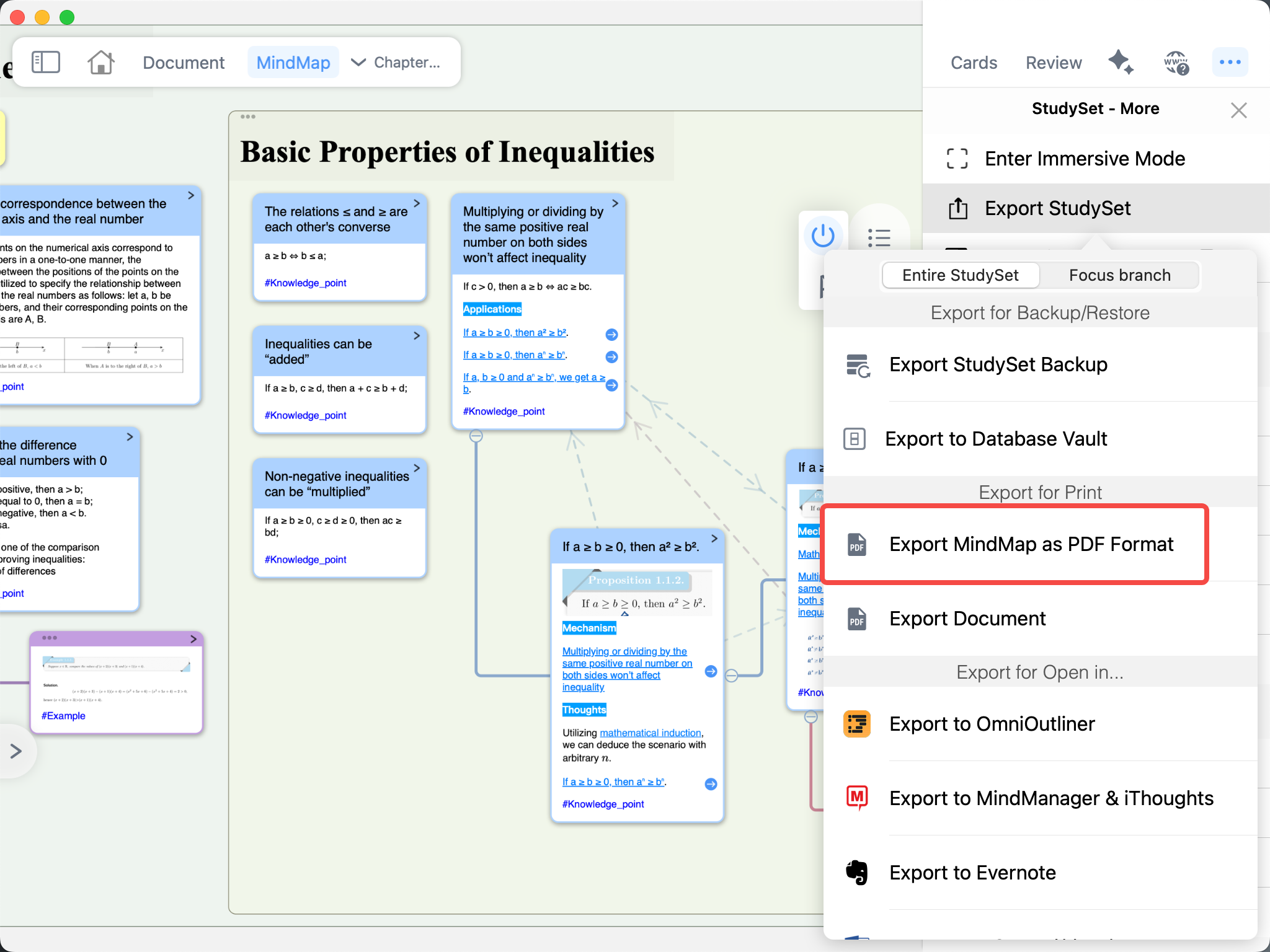Open the Chapter dropdown selector
The height and width of the screenshot is (952, 1270).
point(396,63)
